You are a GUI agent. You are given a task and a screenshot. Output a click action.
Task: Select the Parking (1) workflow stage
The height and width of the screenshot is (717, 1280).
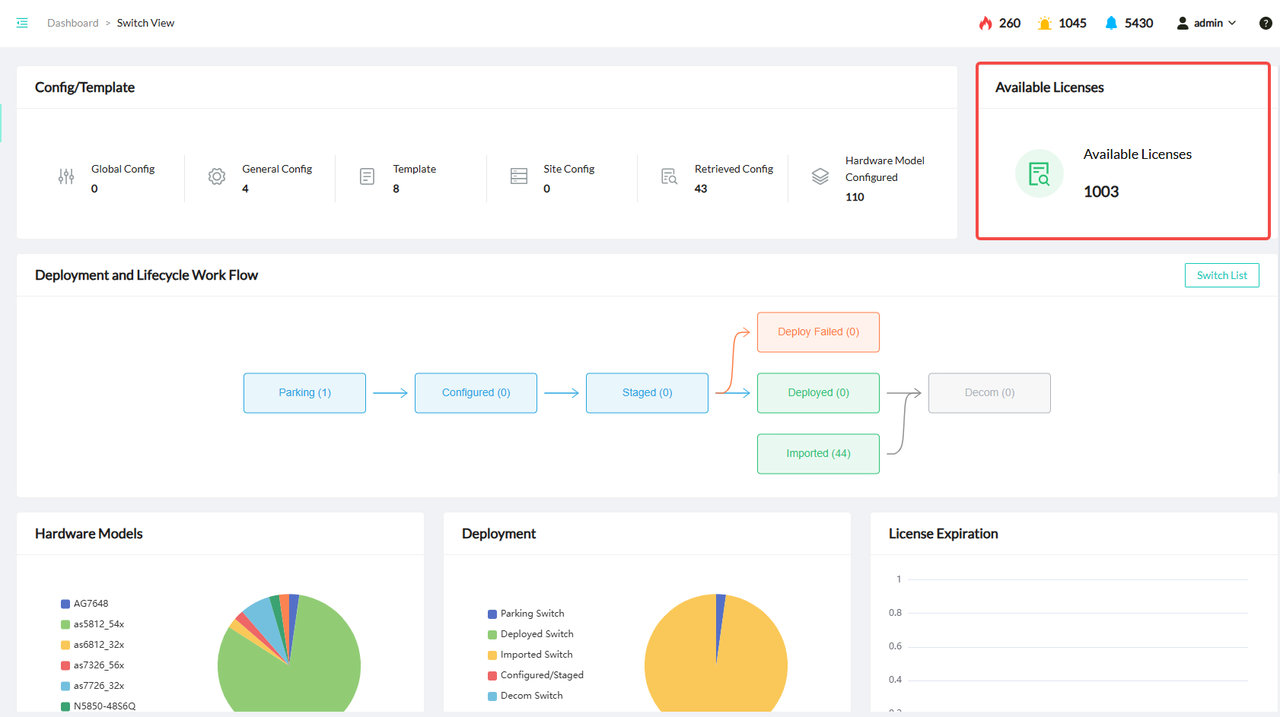pyautogui.click(x=304, y=393)
